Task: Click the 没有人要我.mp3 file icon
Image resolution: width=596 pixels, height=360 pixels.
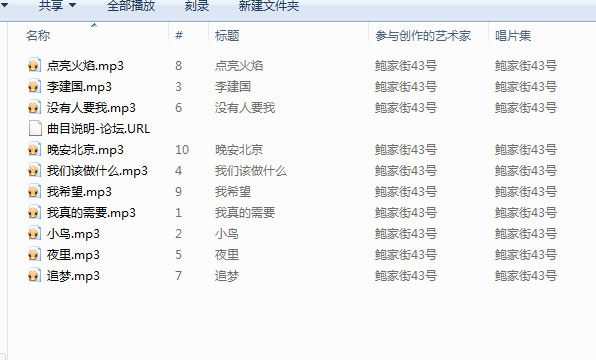Action: pyautogui.click(x=34, y=108)
